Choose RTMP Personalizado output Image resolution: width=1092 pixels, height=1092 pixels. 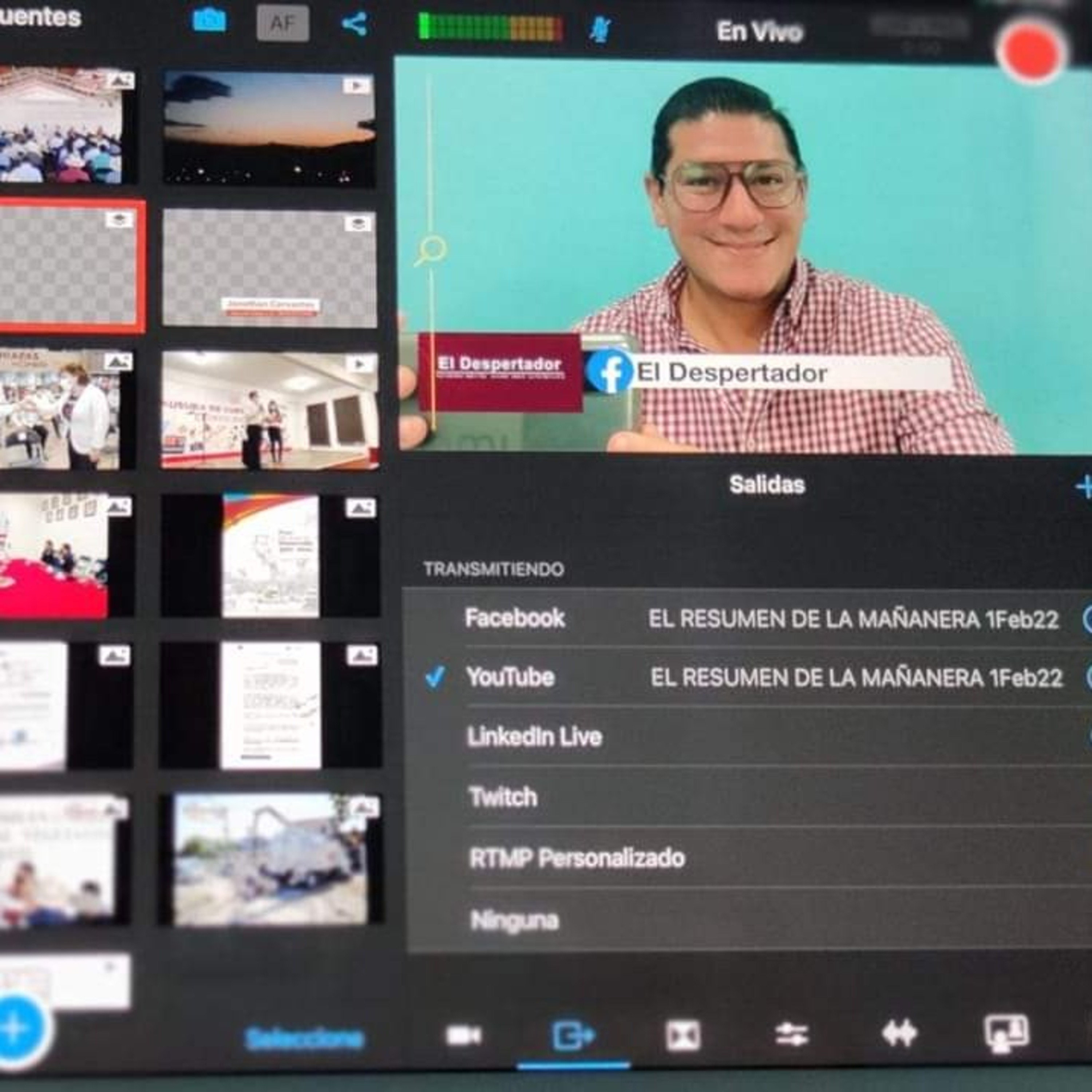[x=749, y=858]
